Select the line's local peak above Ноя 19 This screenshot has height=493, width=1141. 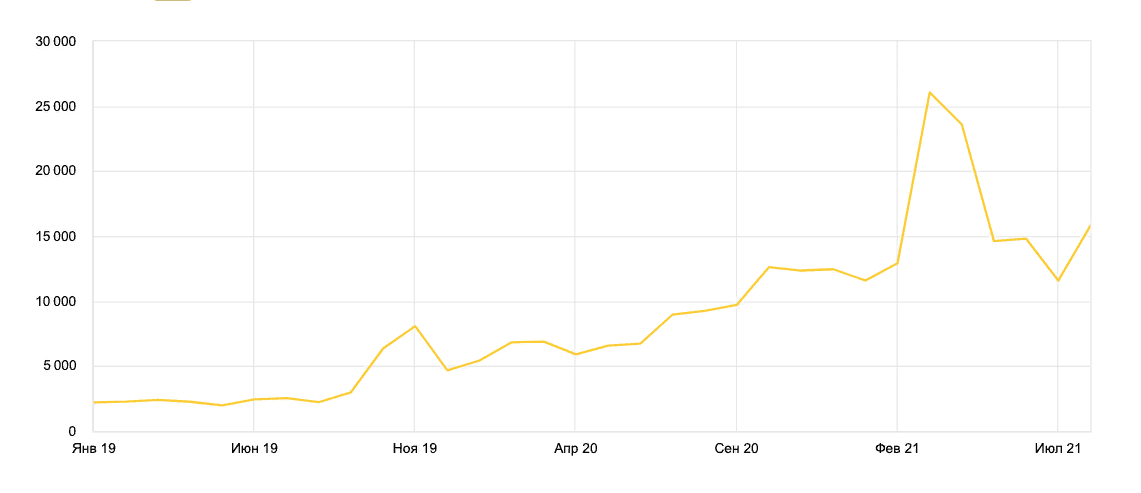point(414,326)
